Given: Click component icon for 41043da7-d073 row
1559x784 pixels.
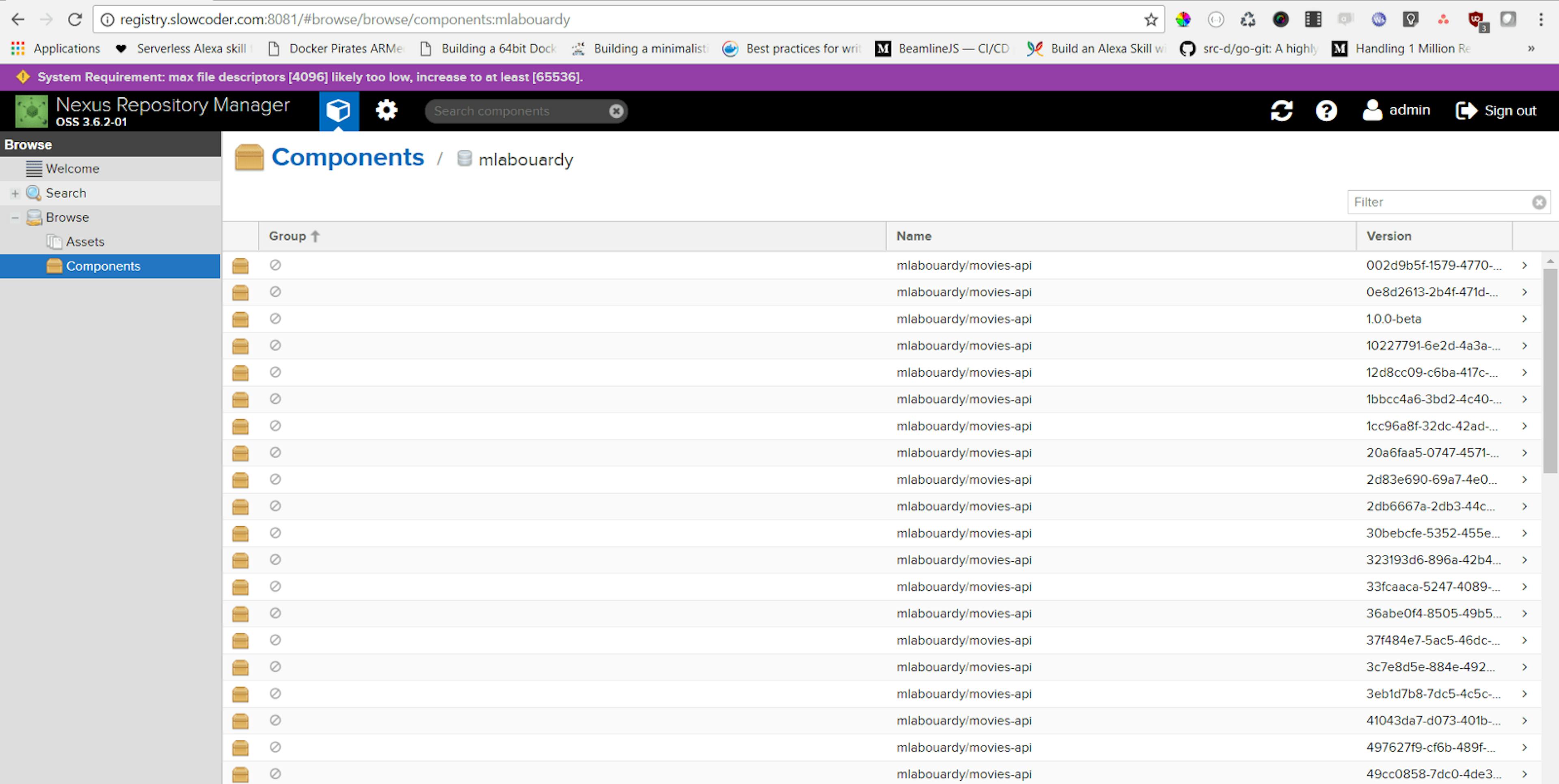Looking at the screenshot, I should tap(240, 721).
